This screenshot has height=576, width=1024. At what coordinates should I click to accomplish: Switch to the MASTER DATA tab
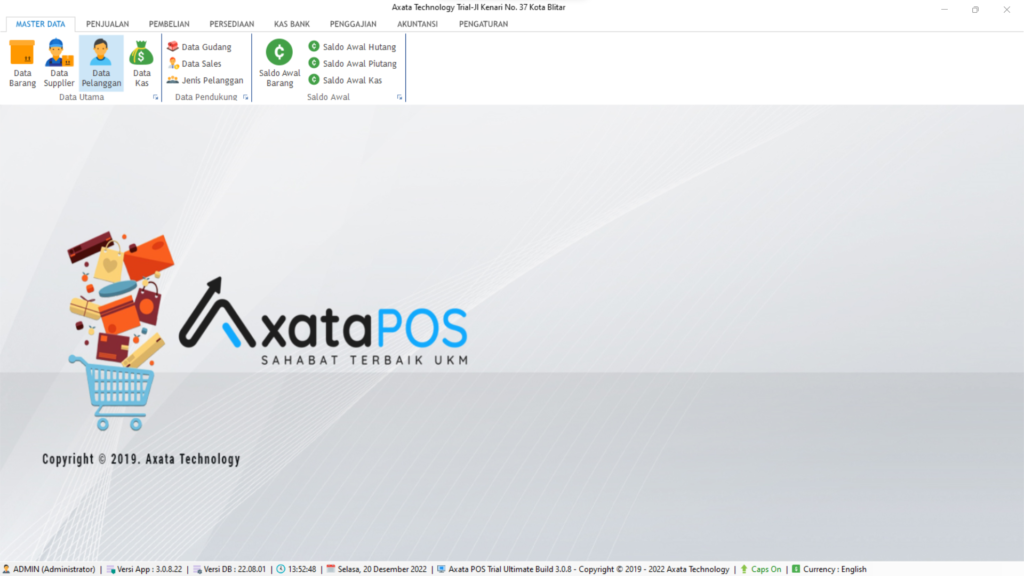(x=40, y=24)
